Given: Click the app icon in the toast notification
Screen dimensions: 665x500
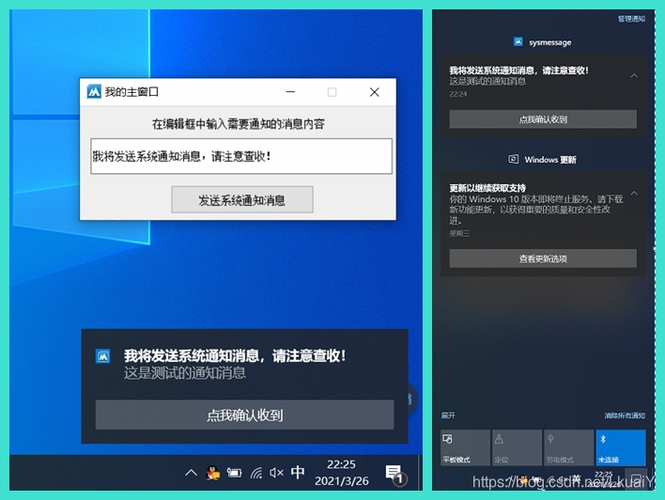Looking at the screenshot, I should point(103,357).
